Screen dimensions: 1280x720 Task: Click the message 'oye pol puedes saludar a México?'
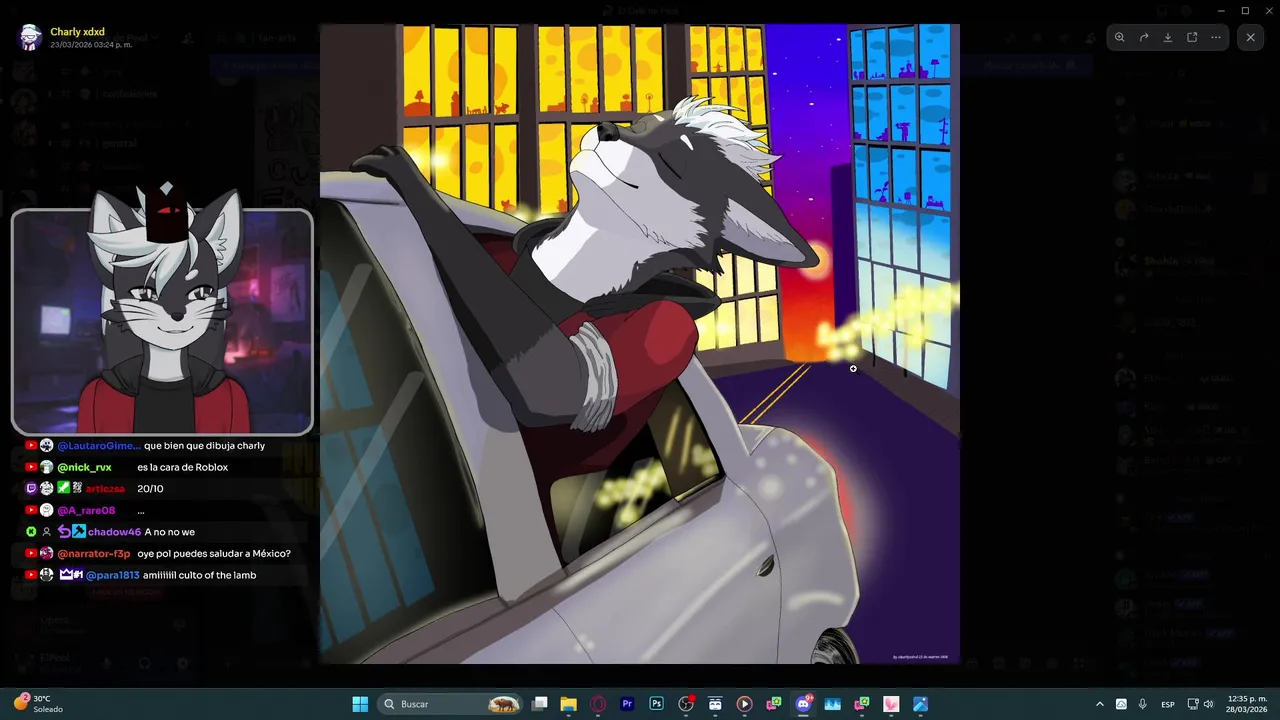214,554
